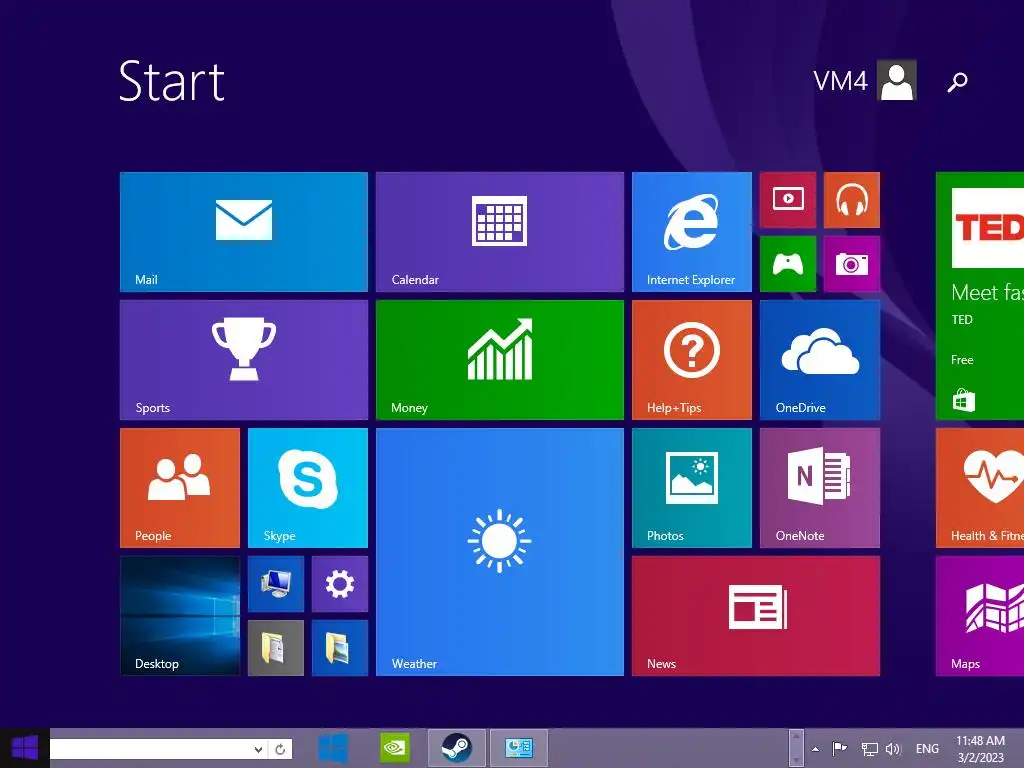This screenshot has height=768, width=1024.
Task: Open the Mail tile
Action: (x=244, y=232)
